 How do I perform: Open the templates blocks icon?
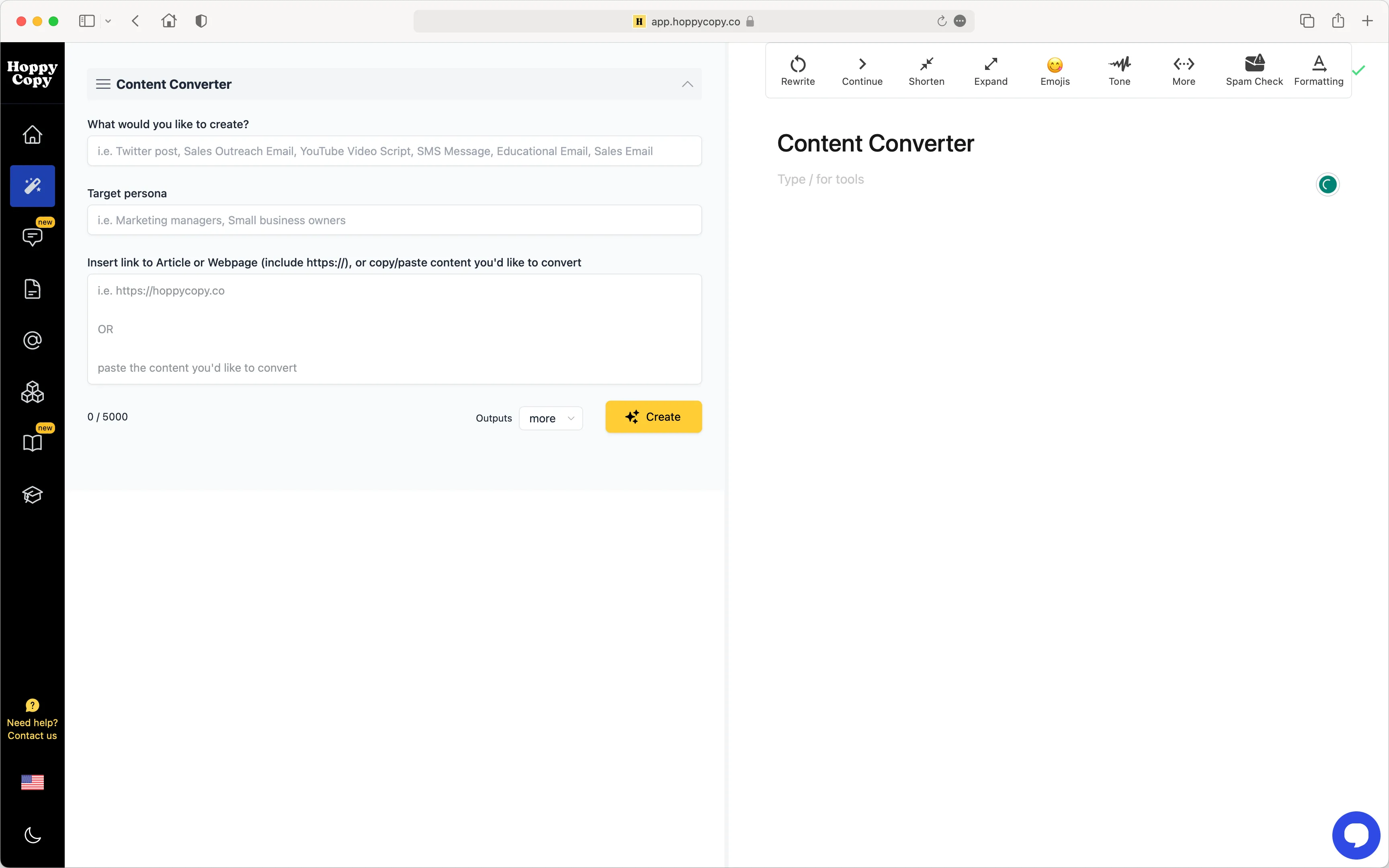(x=32, y=392)
